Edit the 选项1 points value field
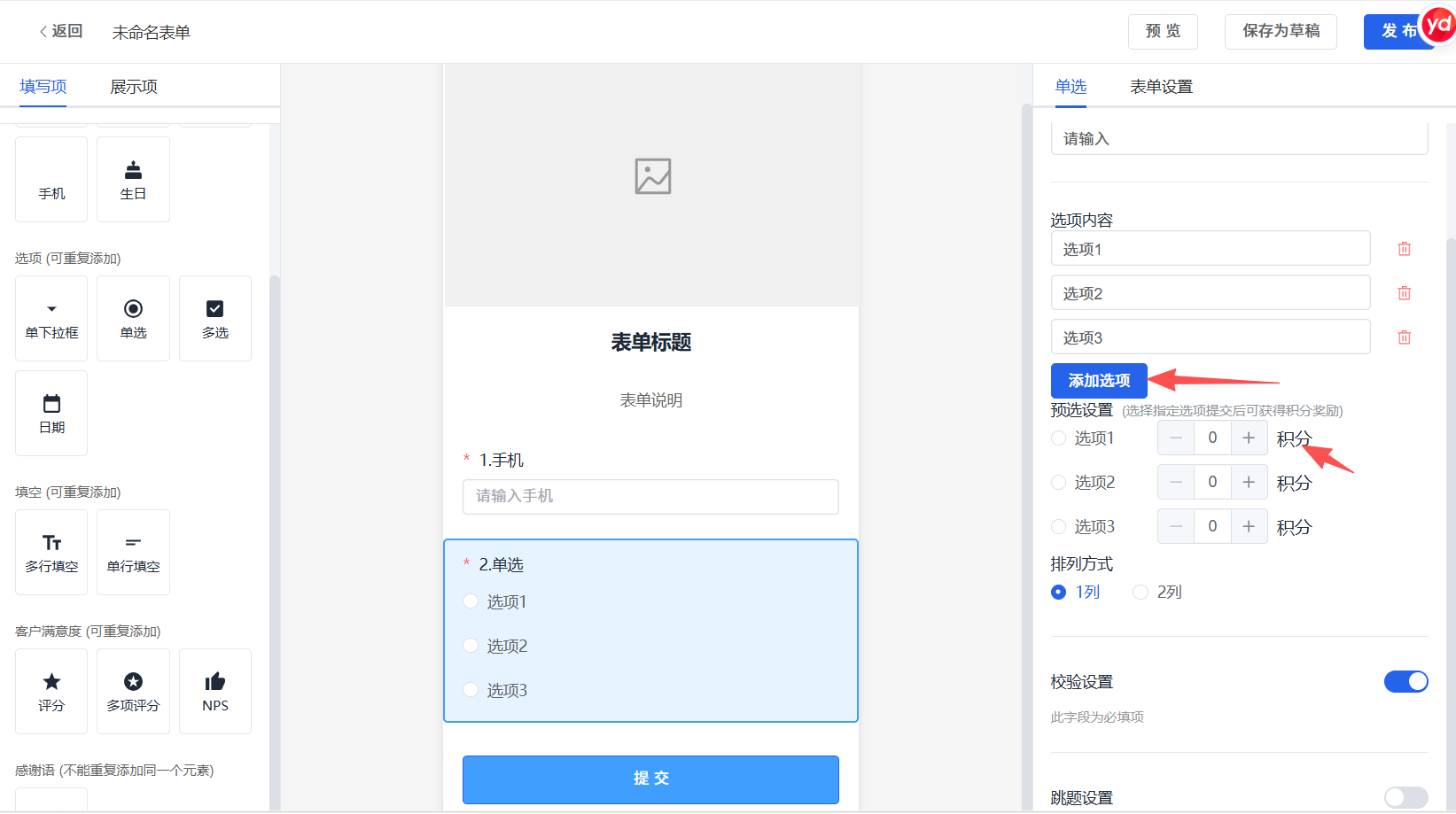The height and width of the screenshot is (814, 1456). tap(1212, 438)
